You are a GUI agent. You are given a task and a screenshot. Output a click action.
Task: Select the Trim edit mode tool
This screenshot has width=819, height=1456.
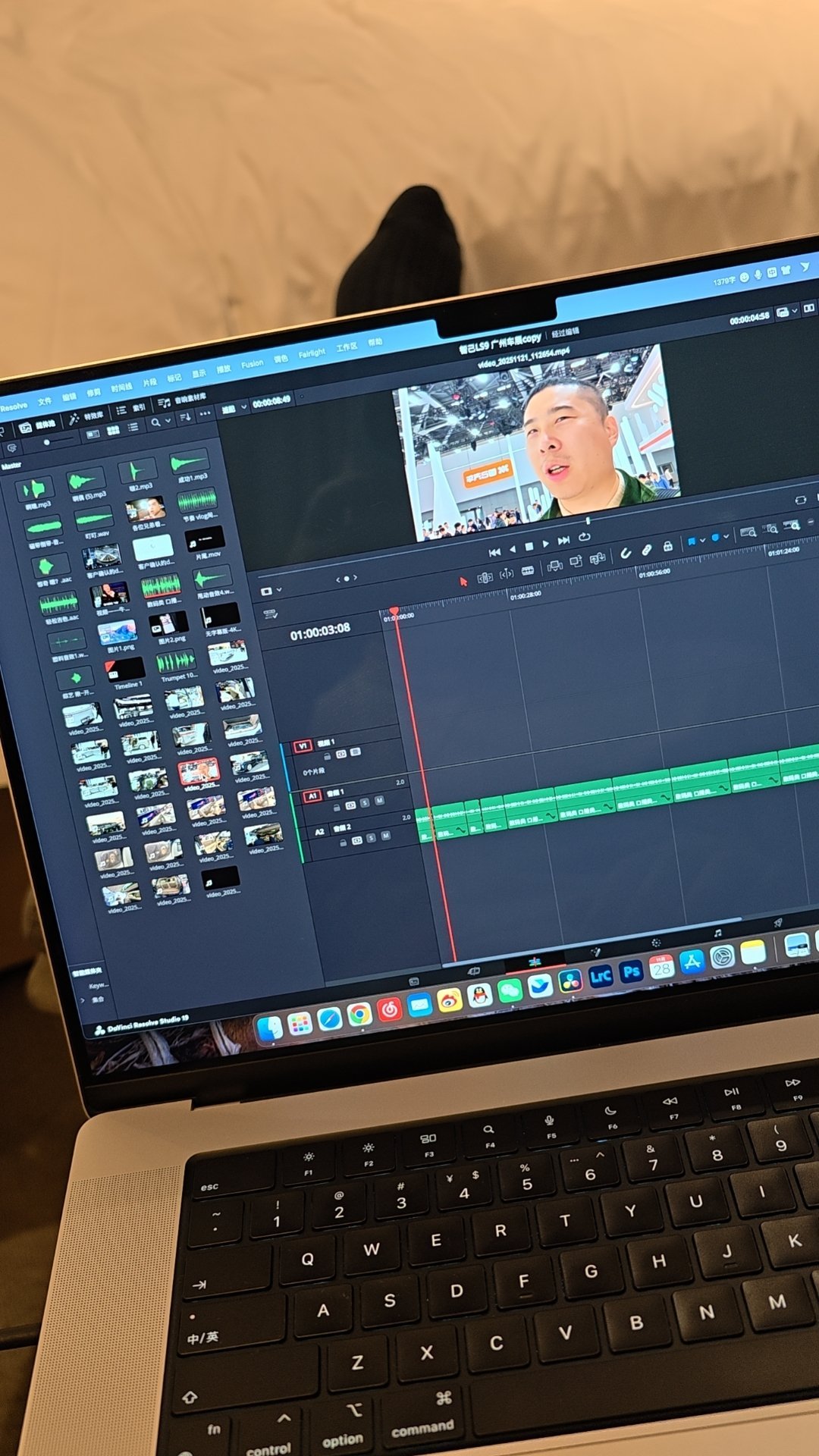[485, 578]
